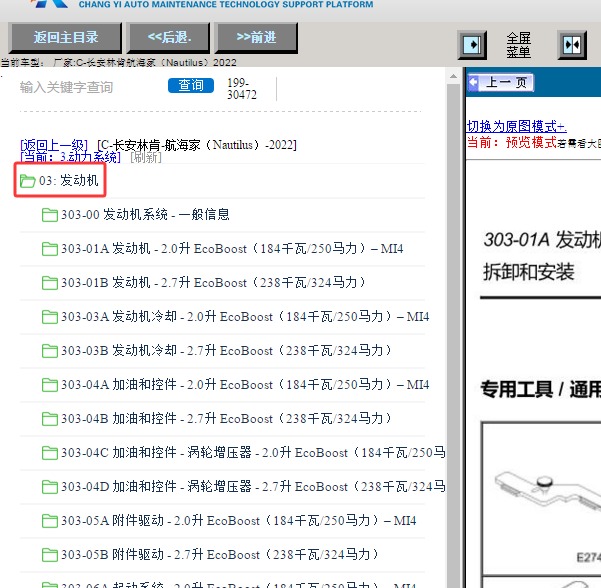
Task: Open 303-04C 加油和控件 - 涡轮增压器 2.0升 entry
Action: point(253,453)
